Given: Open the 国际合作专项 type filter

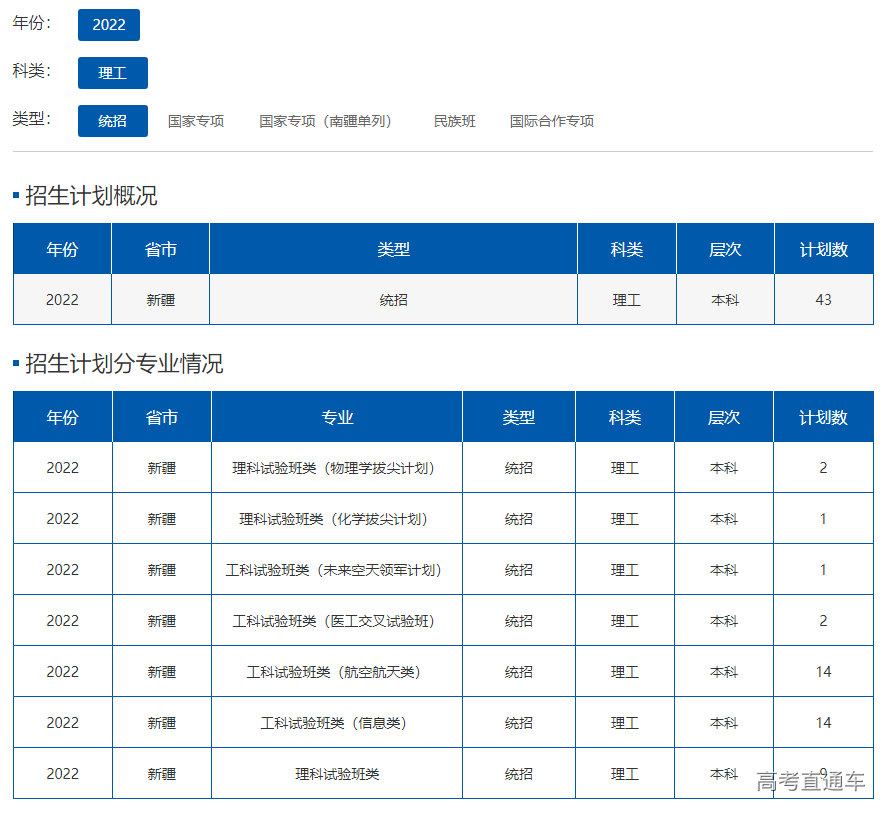Looking at the screenshot, I should (x=551, y=121).
